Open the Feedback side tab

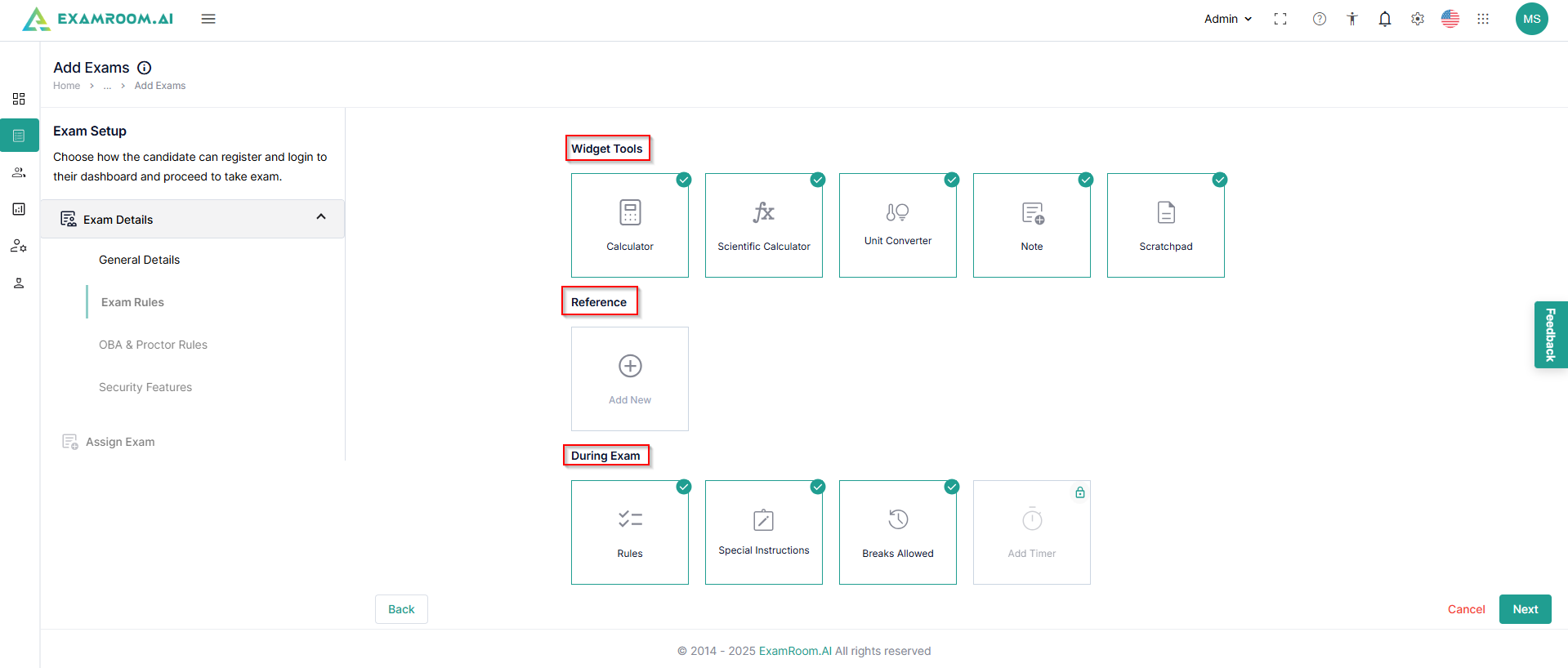tap(1551, 335)
